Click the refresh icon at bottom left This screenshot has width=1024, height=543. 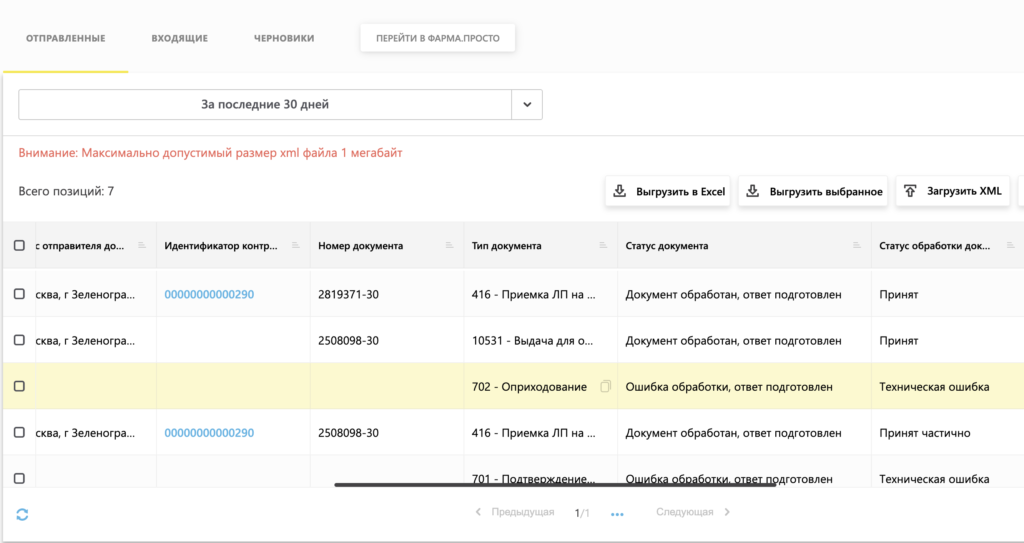[x=22, y=514]
